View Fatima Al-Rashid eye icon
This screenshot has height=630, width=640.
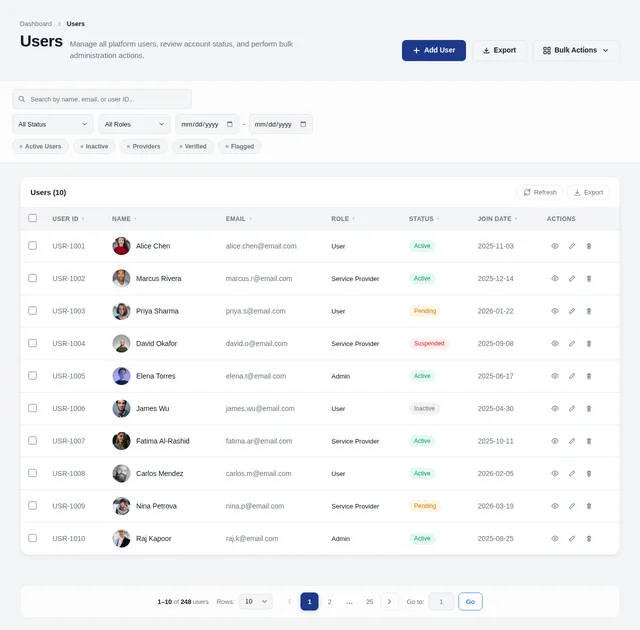point(555,441)
